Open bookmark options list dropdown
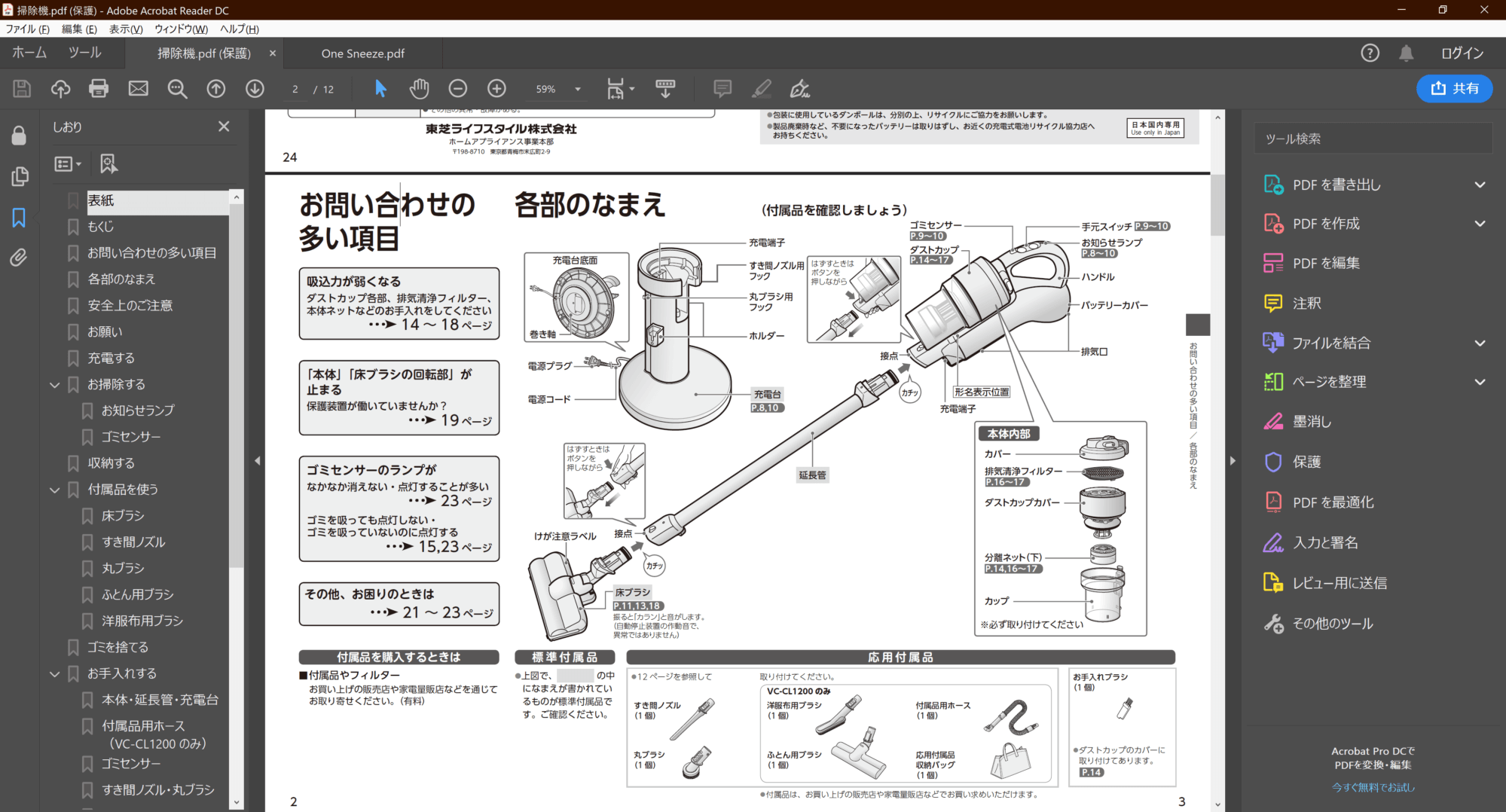This screenshot has width=1506, height=812. click(68, 163)
